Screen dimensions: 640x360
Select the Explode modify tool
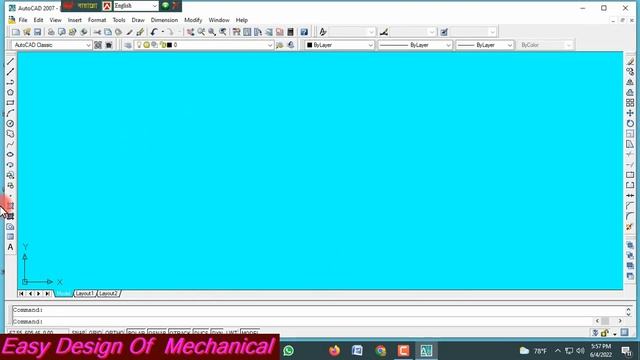coord(630,227)
